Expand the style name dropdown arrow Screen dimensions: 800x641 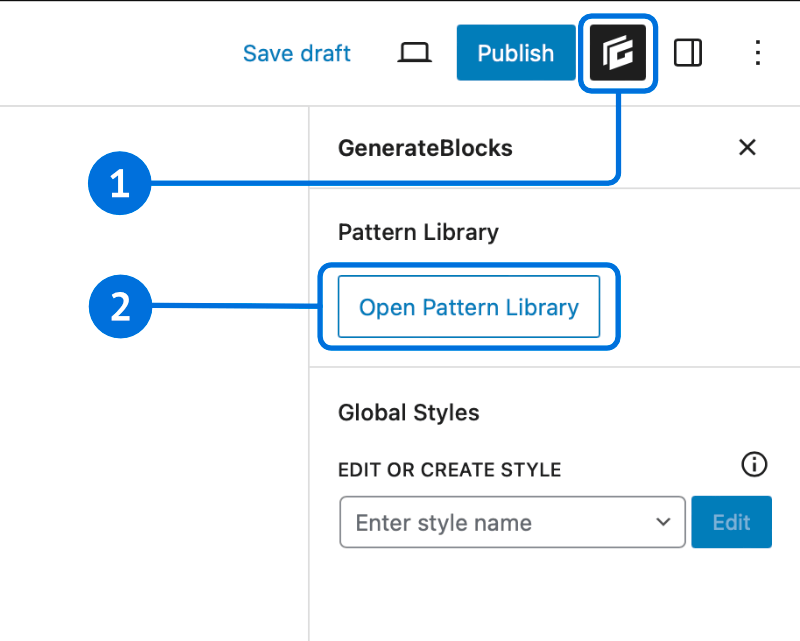pyautogui.click(x=663, y=522)
